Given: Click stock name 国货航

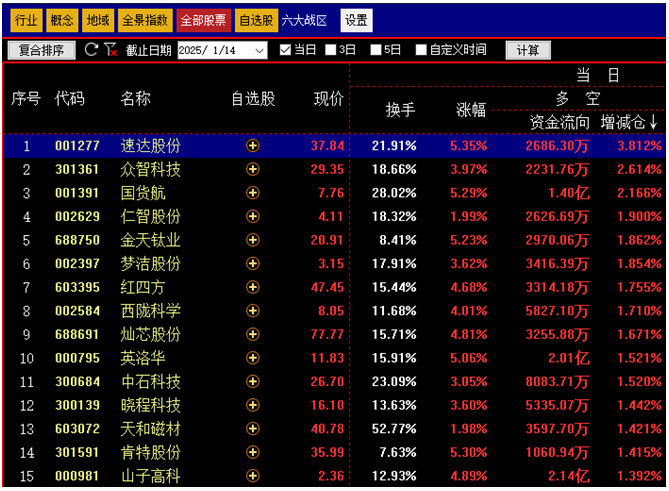Looking at the screenshot, I should click(143, 193).
